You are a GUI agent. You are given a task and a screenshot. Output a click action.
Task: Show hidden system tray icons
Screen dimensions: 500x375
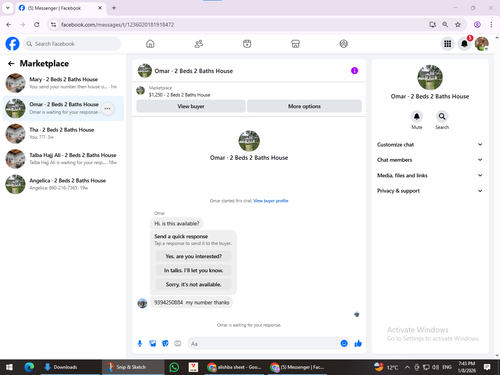407,367
